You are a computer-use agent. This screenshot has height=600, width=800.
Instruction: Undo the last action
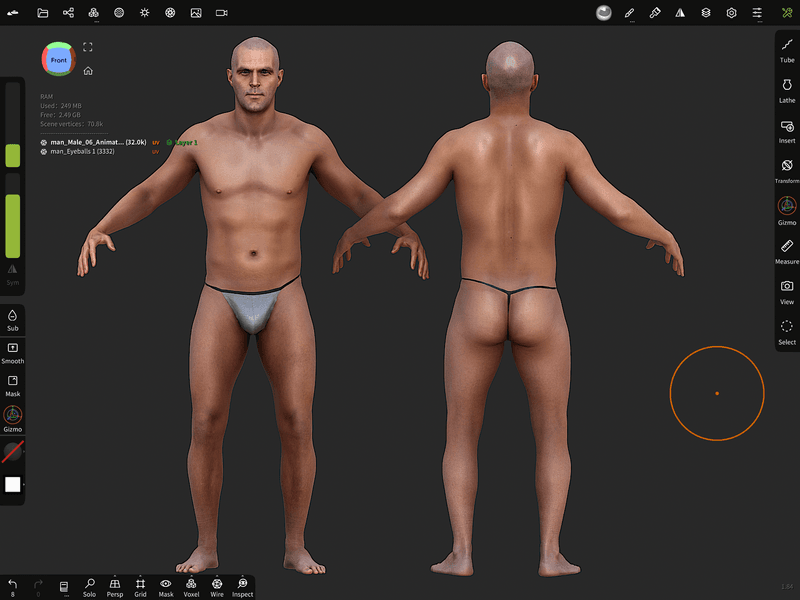click(13, 587)
